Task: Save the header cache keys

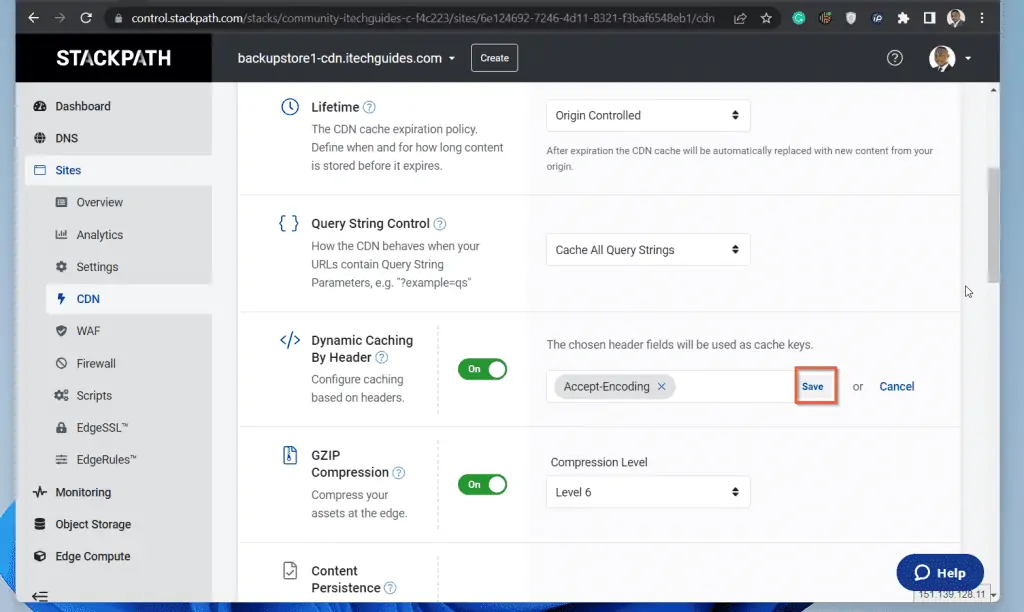Action: point(812,387)
